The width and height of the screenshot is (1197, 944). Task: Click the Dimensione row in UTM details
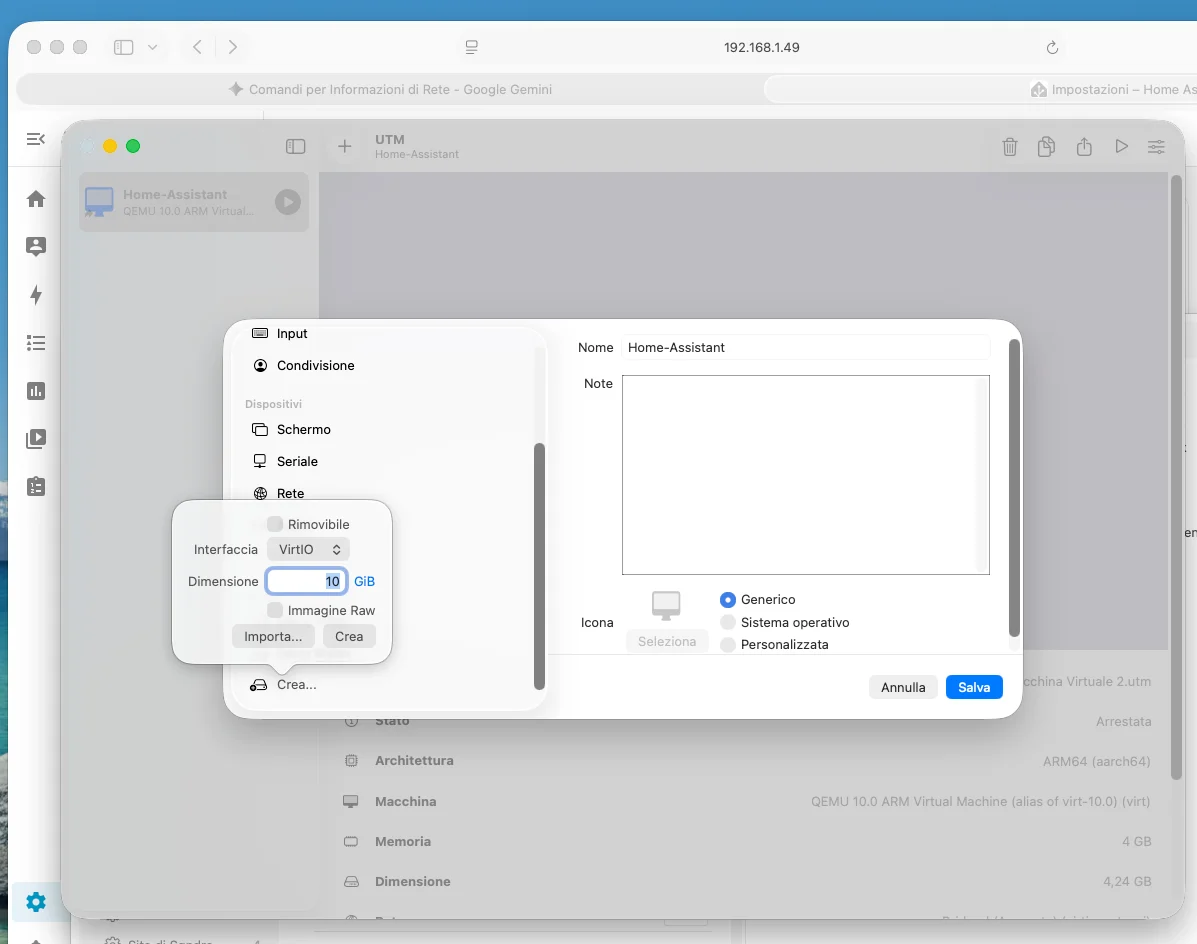pyautogui.click(x=747, y=881)
